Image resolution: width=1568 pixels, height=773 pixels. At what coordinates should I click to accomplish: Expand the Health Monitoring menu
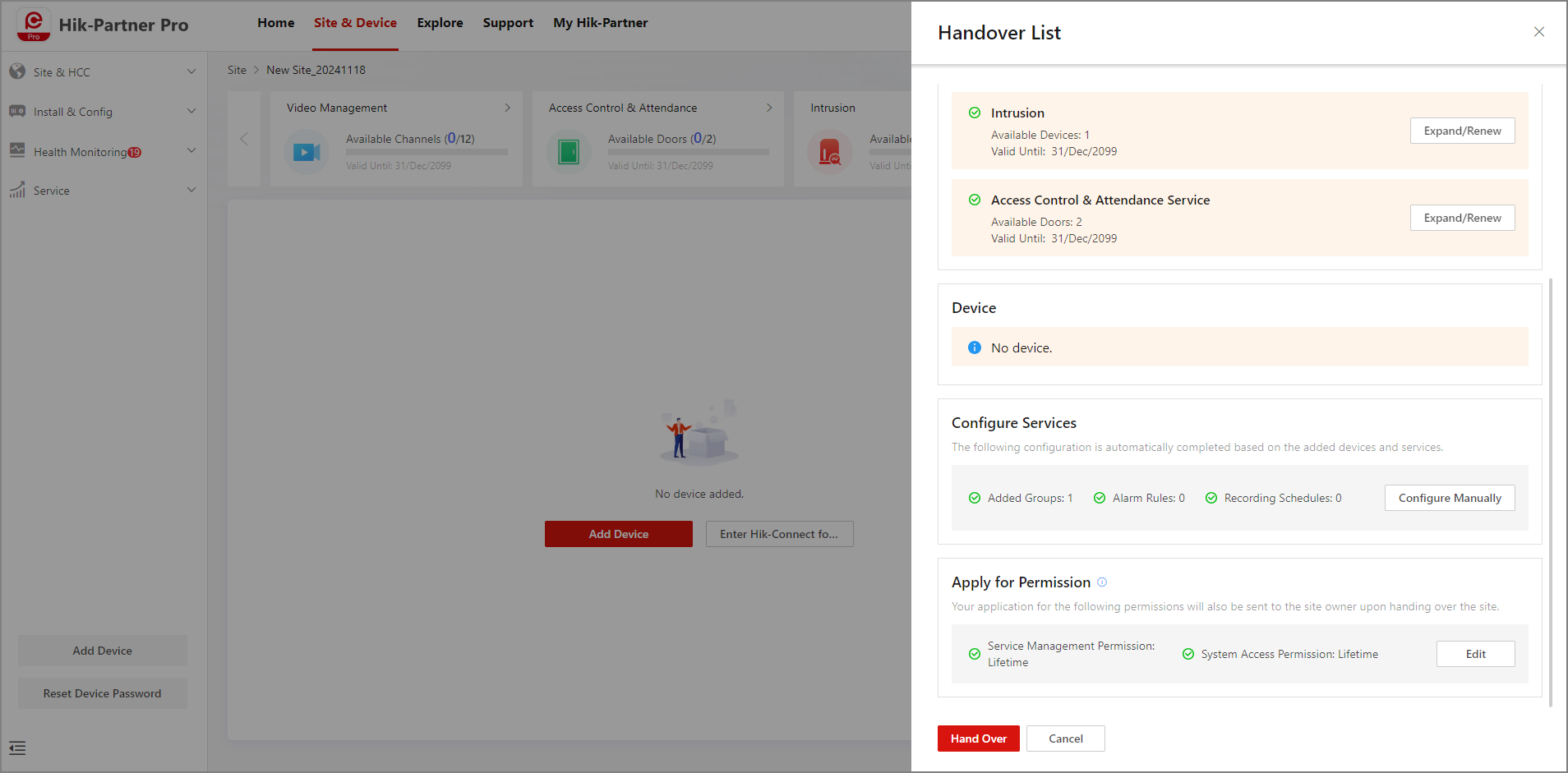pos(191,150)
